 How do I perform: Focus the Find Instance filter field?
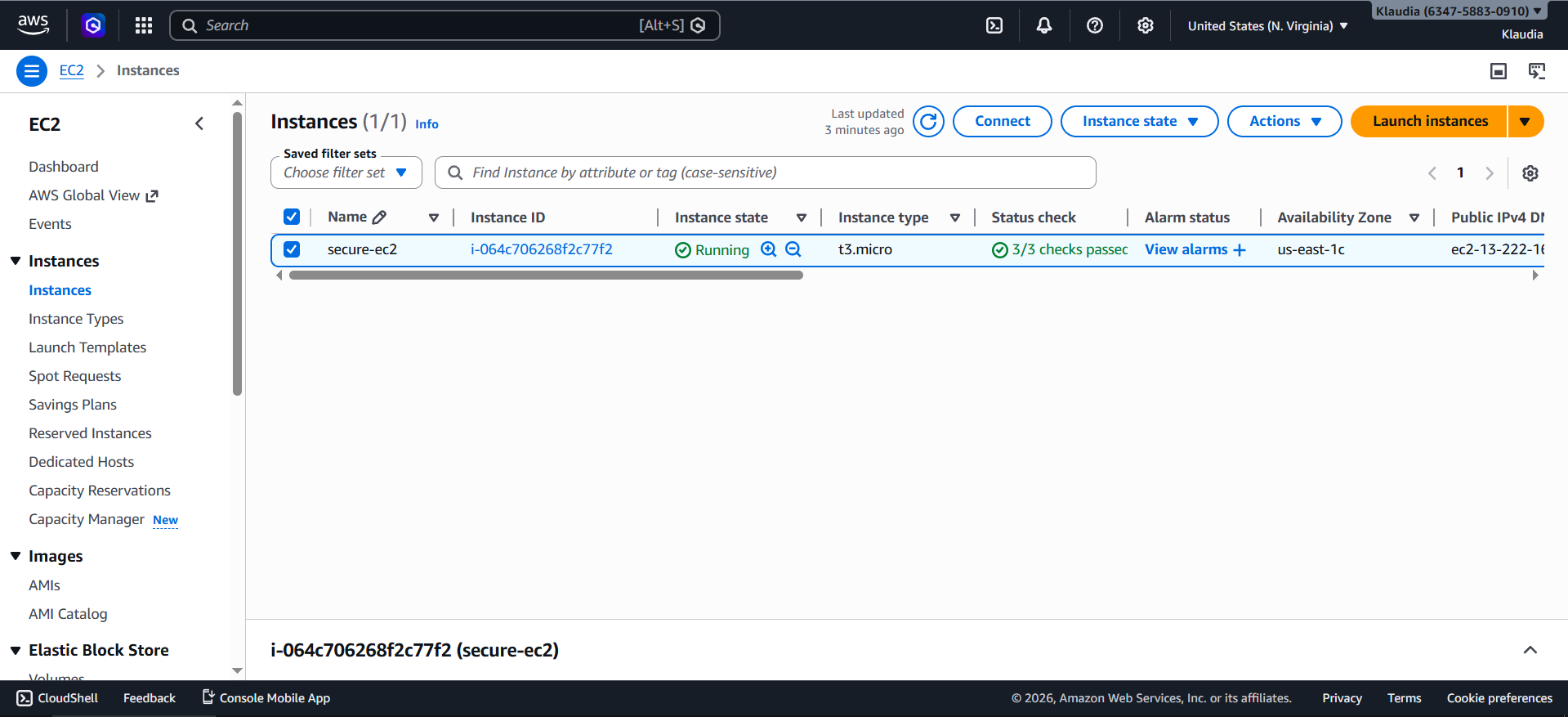(x=765, y=173)
